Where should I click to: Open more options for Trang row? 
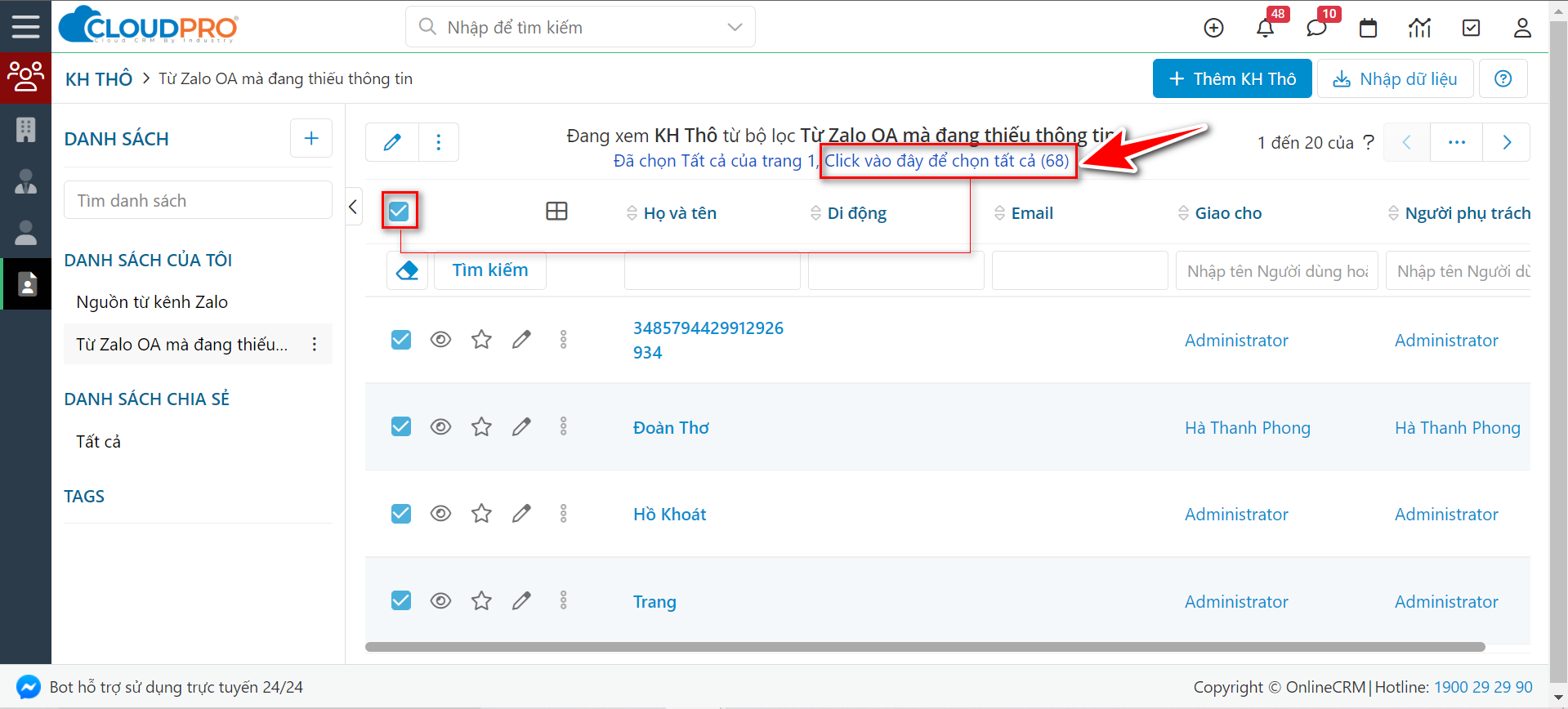tap(563, 601)
